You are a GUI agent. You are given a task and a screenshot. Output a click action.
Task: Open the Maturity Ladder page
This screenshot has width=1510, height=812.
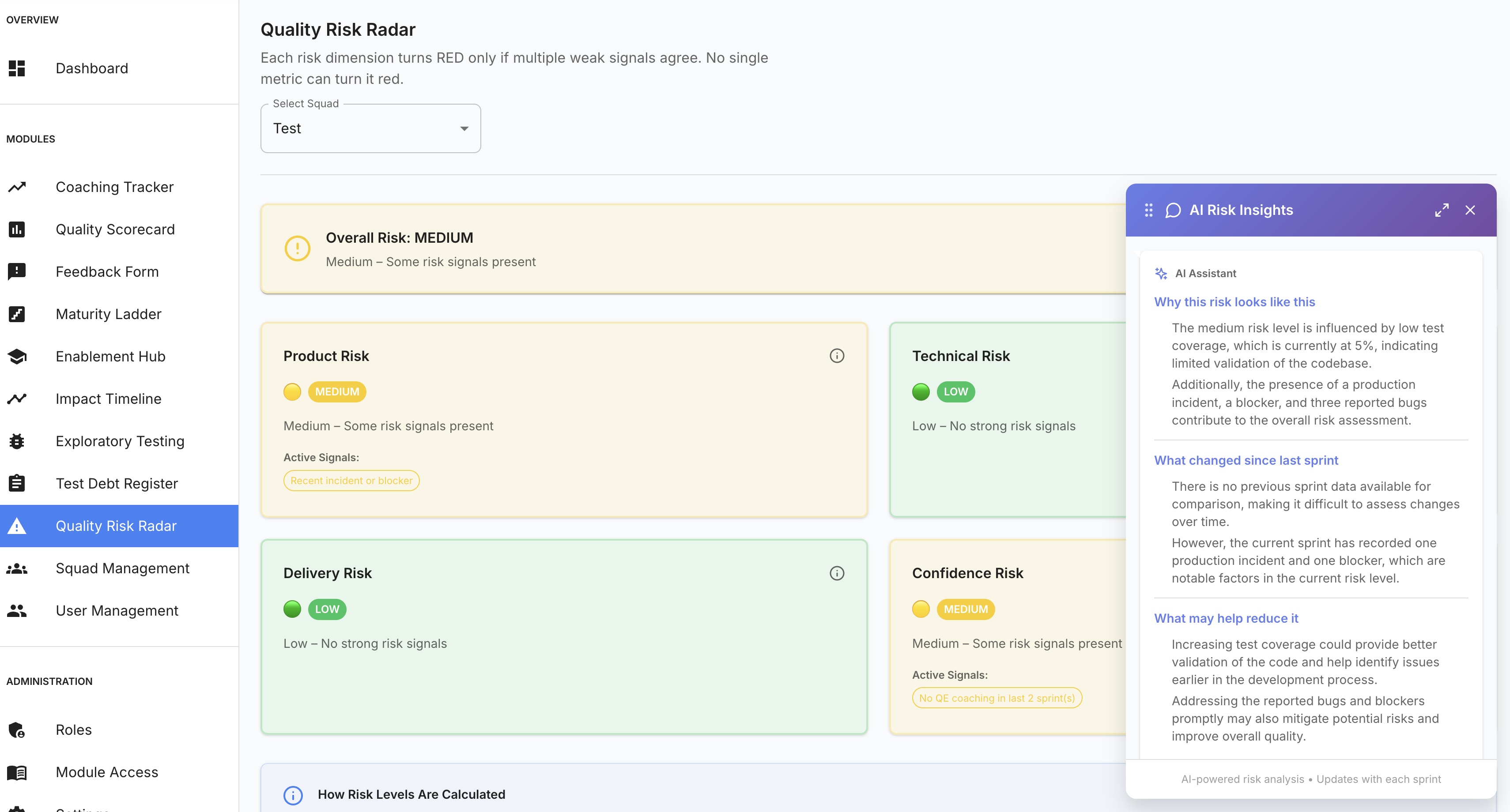[119, 314]
